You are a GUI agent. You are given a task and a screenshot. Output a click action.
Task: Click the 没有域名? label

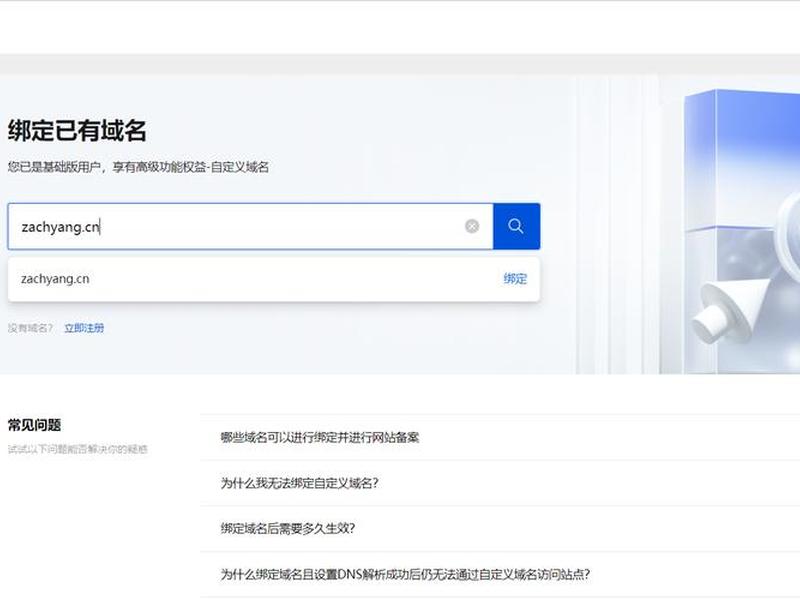coord(30,328)
